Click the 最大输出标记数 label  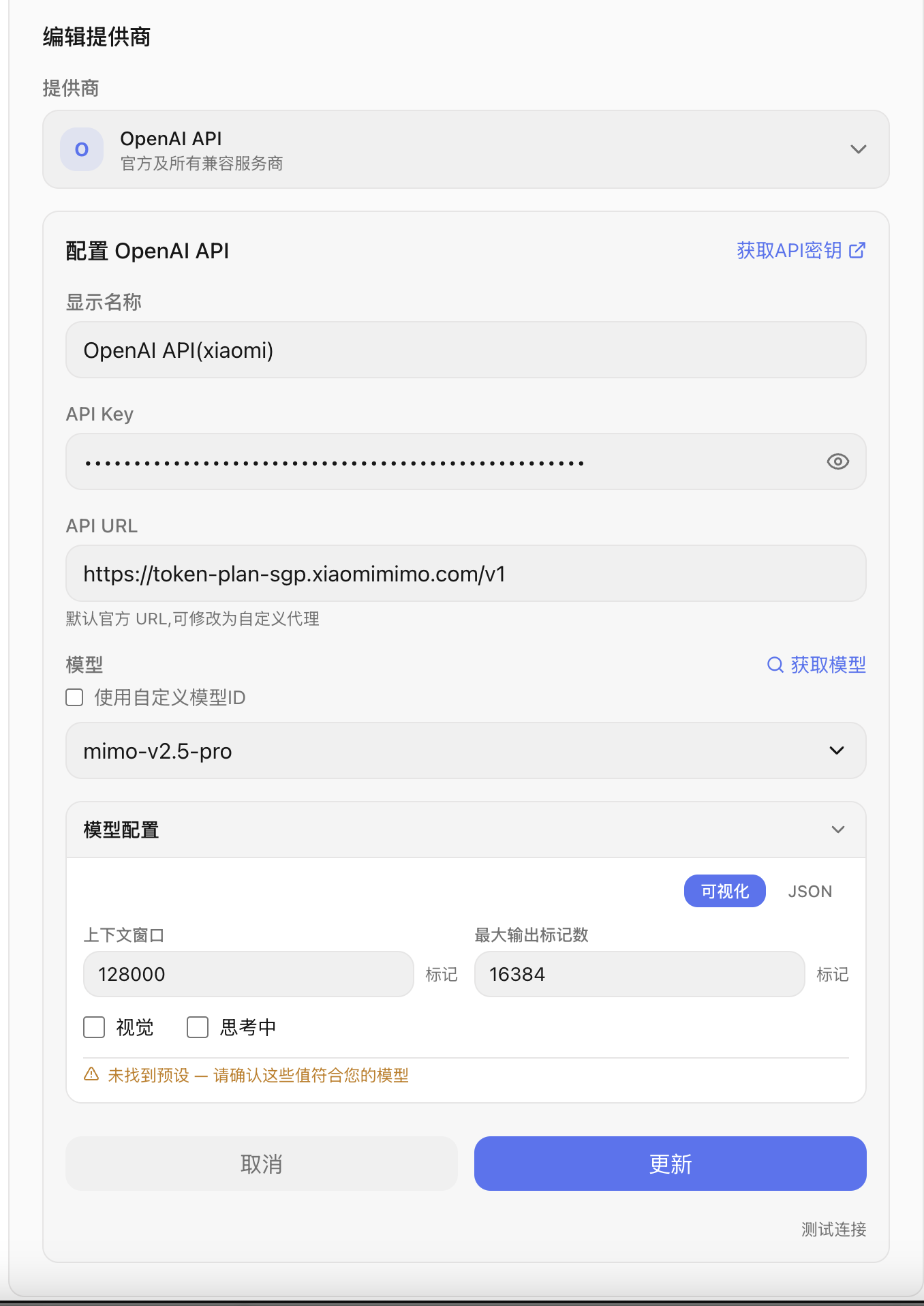coord(532,935)
